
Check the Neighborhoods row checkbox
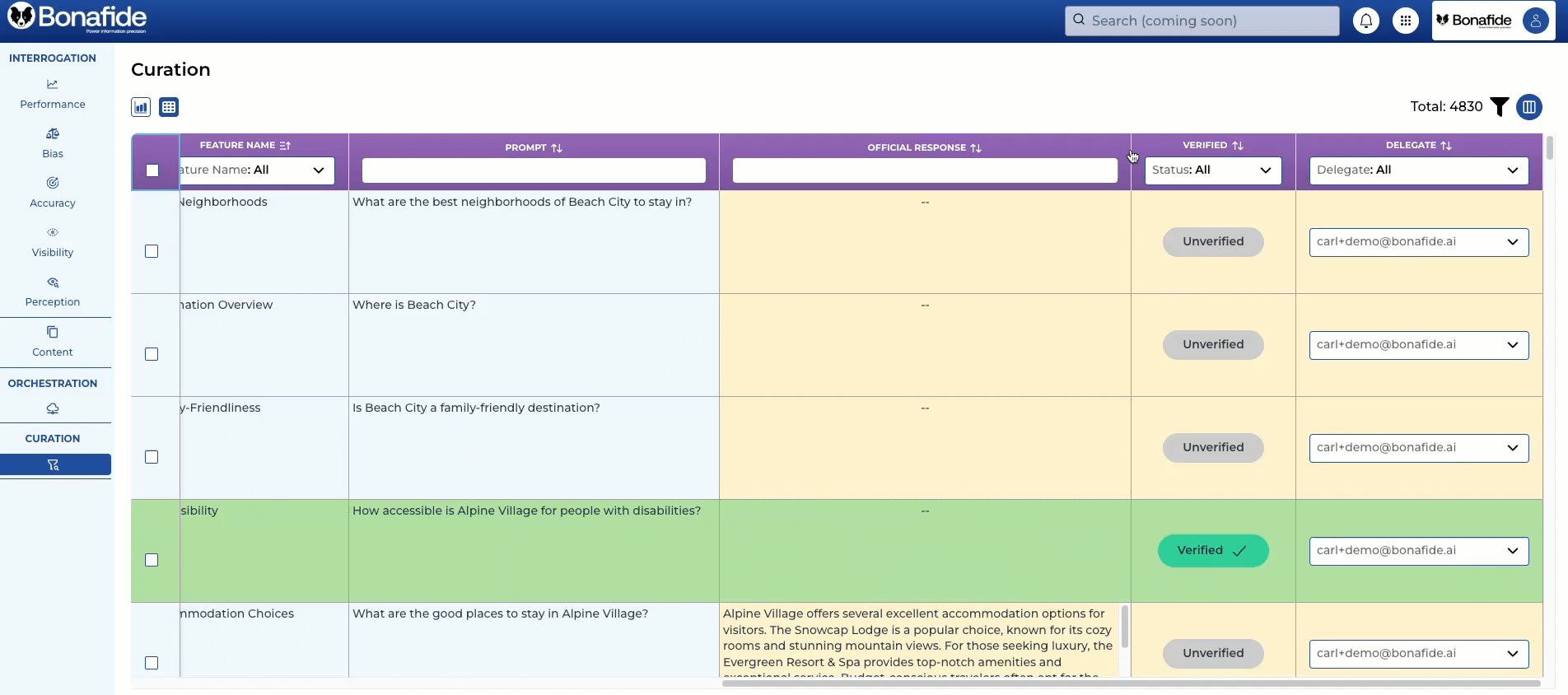pyautogui.click(x=152, y=251)
